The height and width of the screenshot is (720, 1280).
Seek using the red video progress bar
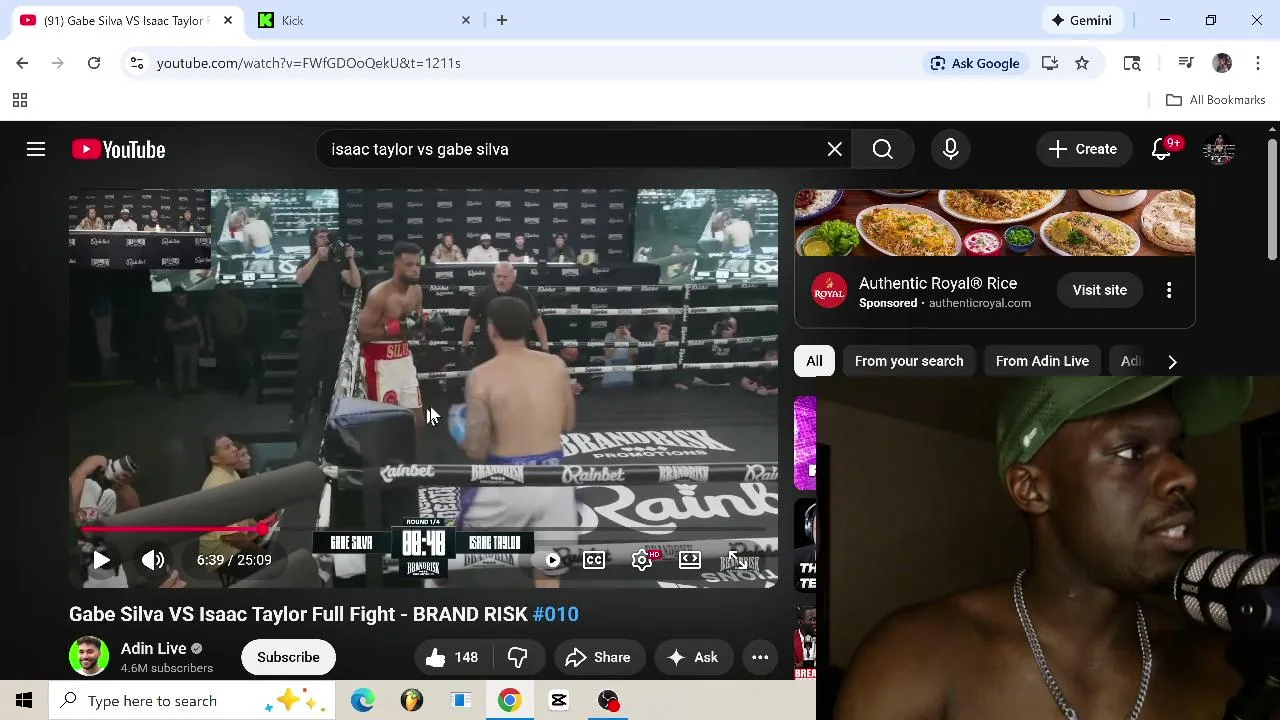click(423, 529)
